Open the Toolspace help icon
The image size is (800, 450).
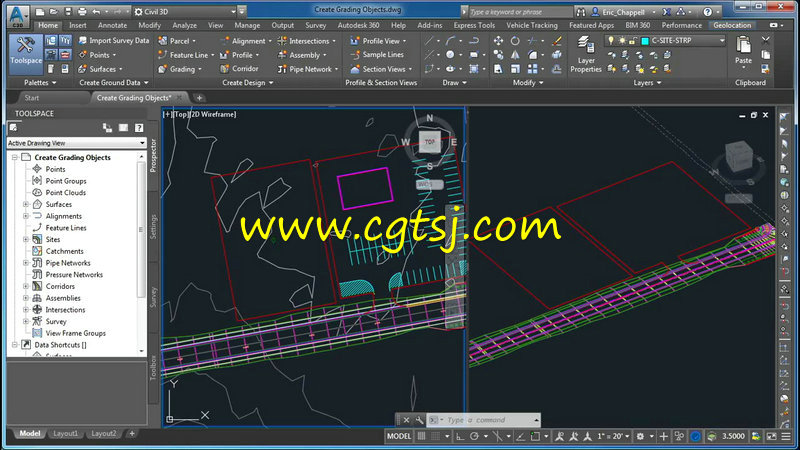point(139,128)
